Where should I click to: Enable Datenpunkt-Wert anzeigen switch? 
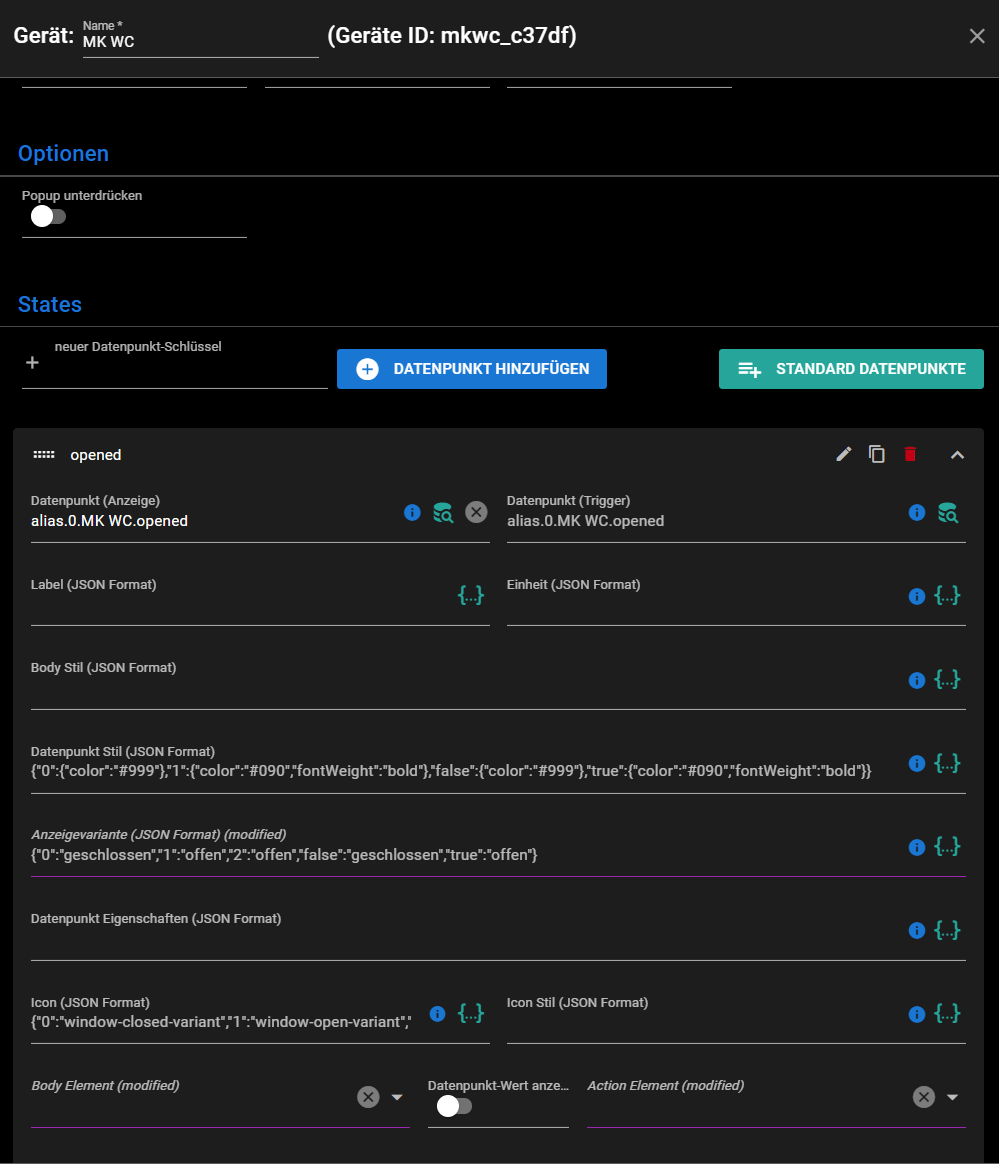tap(454, 1106)
